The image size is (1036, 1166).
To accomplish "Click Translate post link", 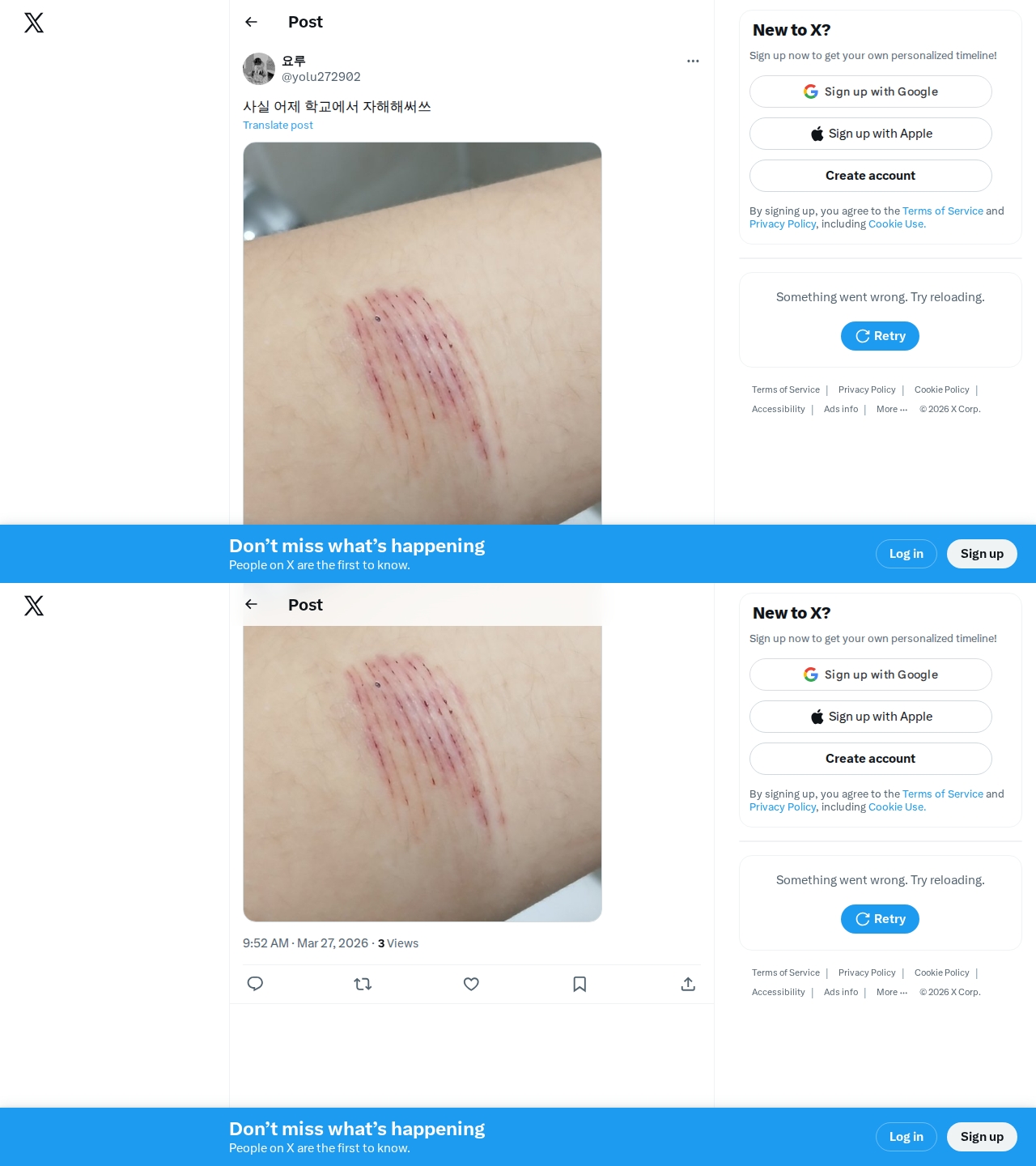I will 278,126.
